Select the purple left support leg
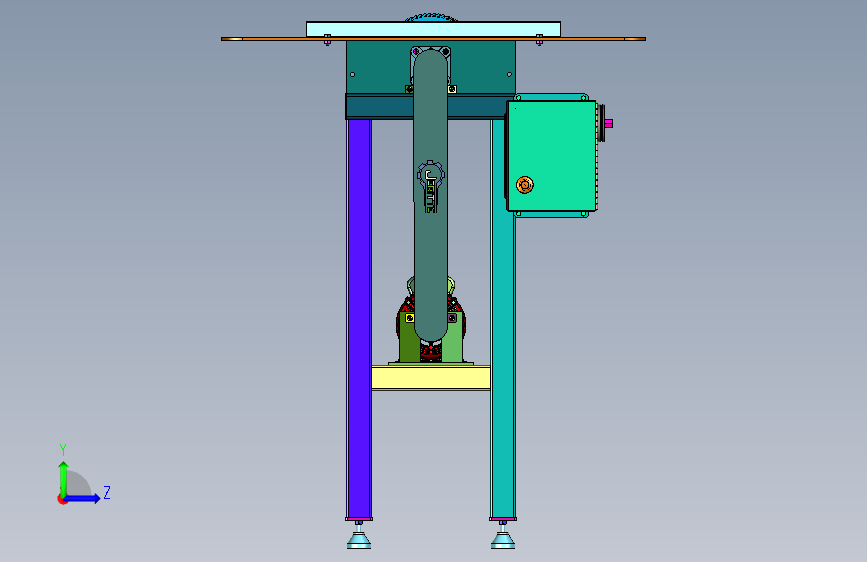This screenshot has height=562, width=867. point(359,318)
